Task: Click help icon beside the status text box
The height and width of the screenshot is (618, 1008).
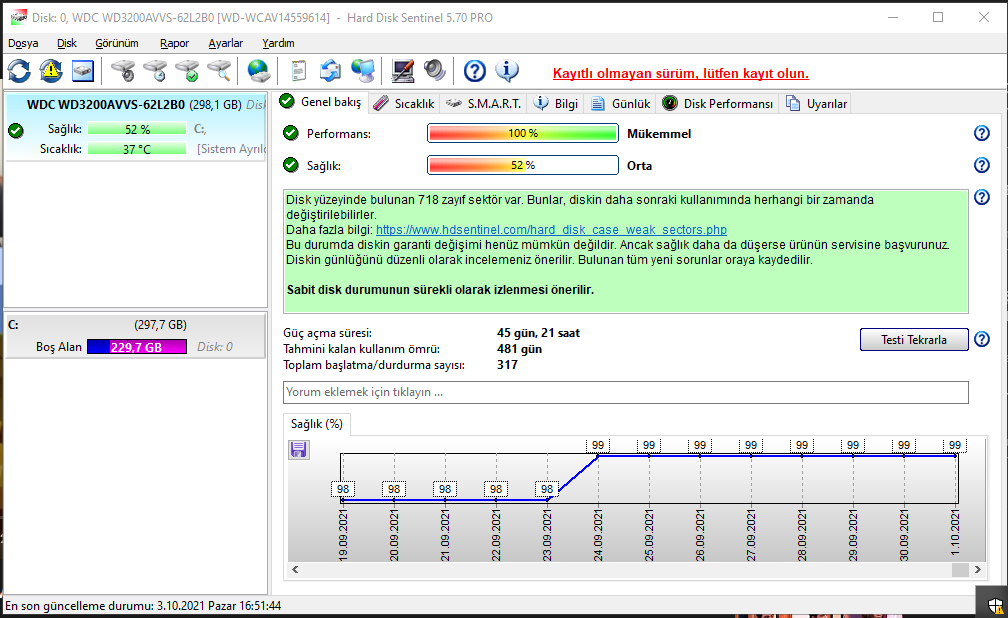Action: [982, 197]
